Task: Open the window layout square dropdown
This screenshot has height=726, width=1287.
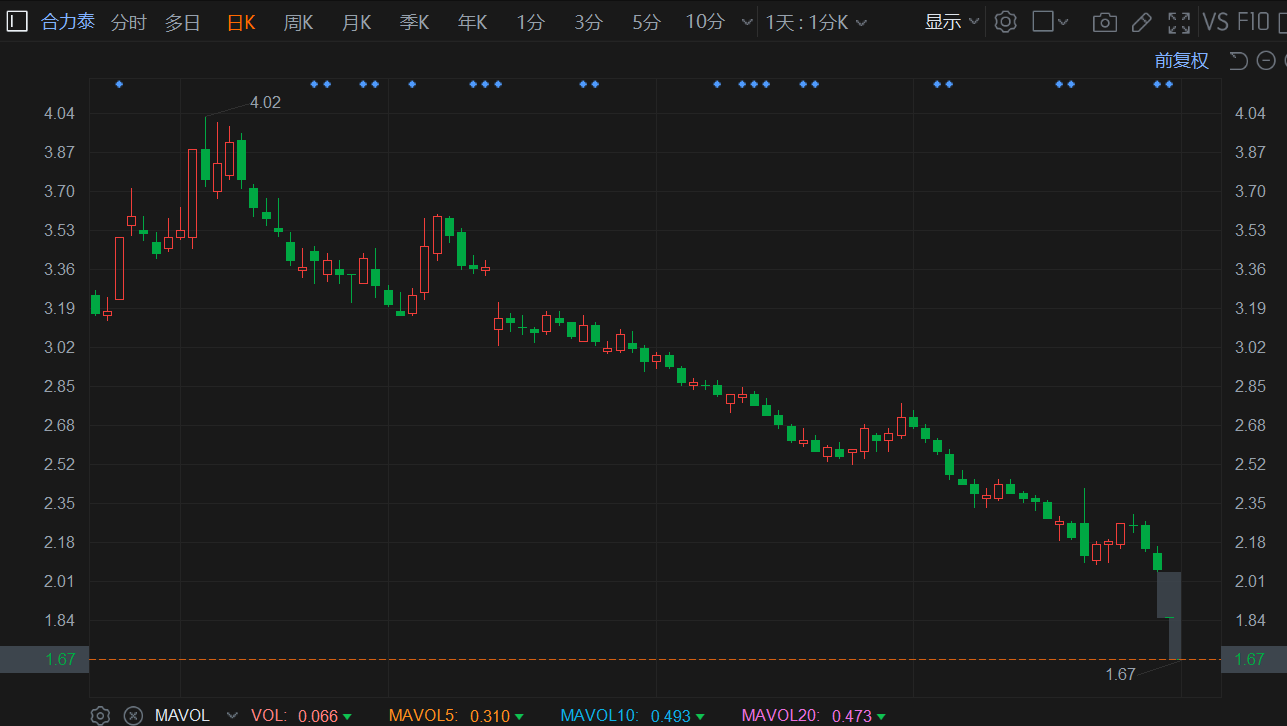Action: [1050, 22]
